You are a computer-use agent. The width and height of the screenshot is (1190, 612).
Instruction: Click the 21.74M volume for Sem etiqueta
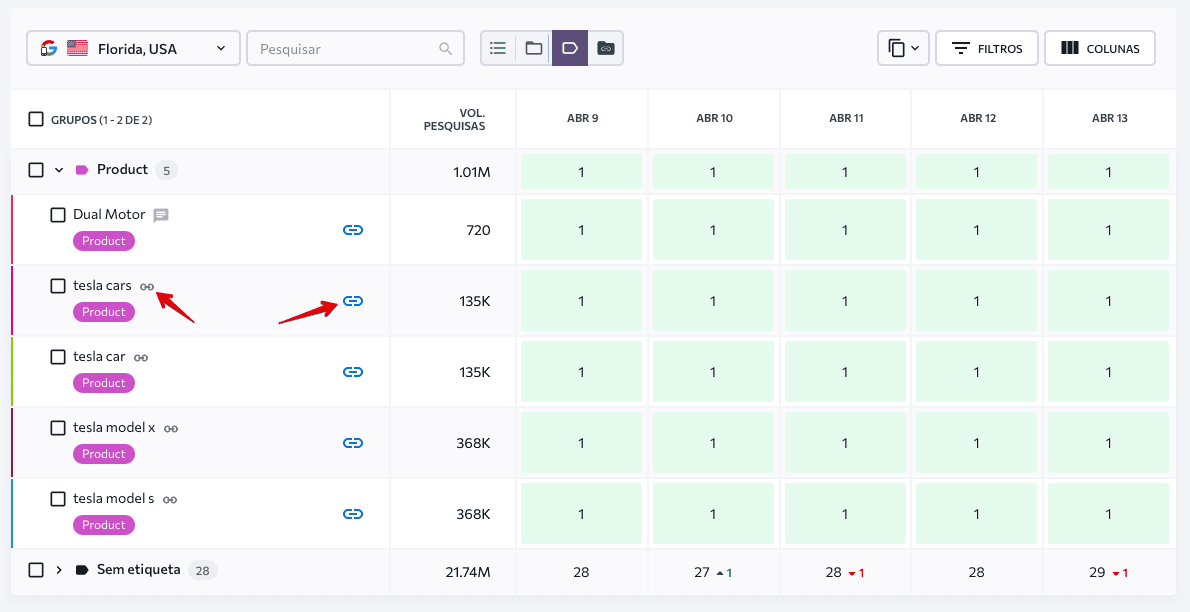pos(468,572)
